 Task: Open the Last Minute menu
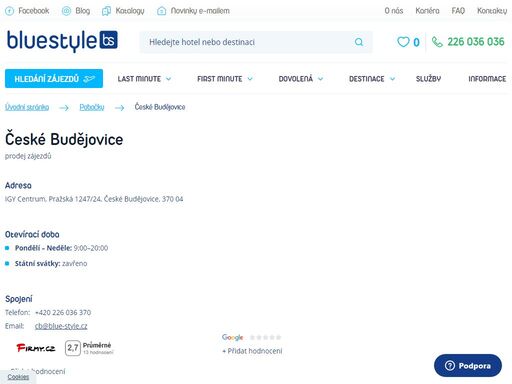point(139,79)
